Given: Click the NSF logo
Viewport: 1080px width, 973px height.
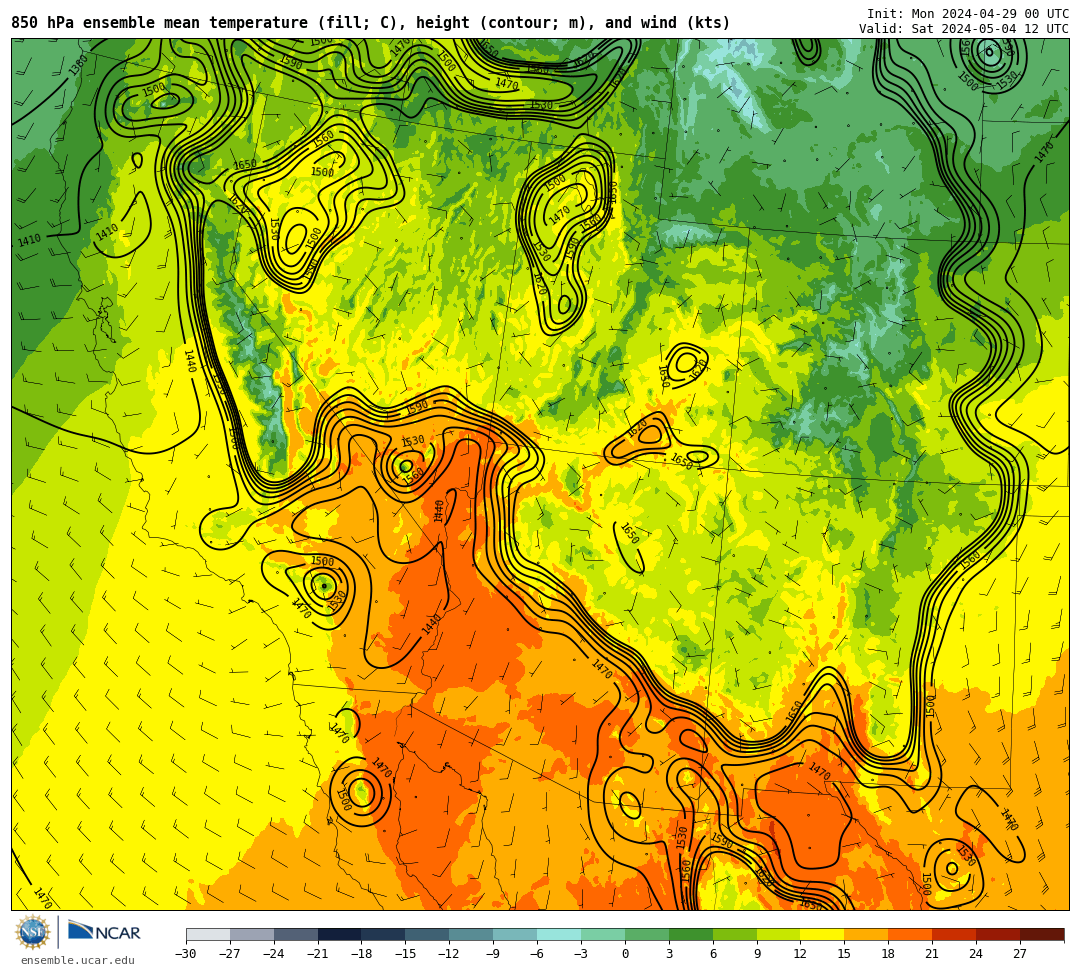Looking at the screenshot, I should pos(33,933).
